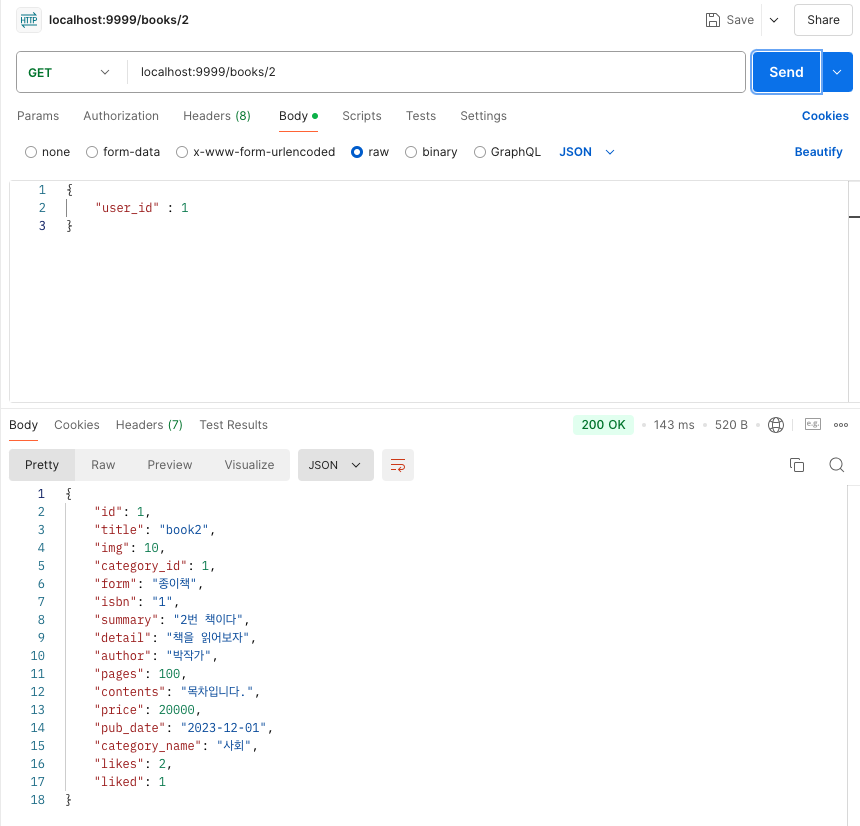Image resolution: width=860 pixels, height=826 pixels.
Task: Open the response Body tab
Action: [24, 425]
